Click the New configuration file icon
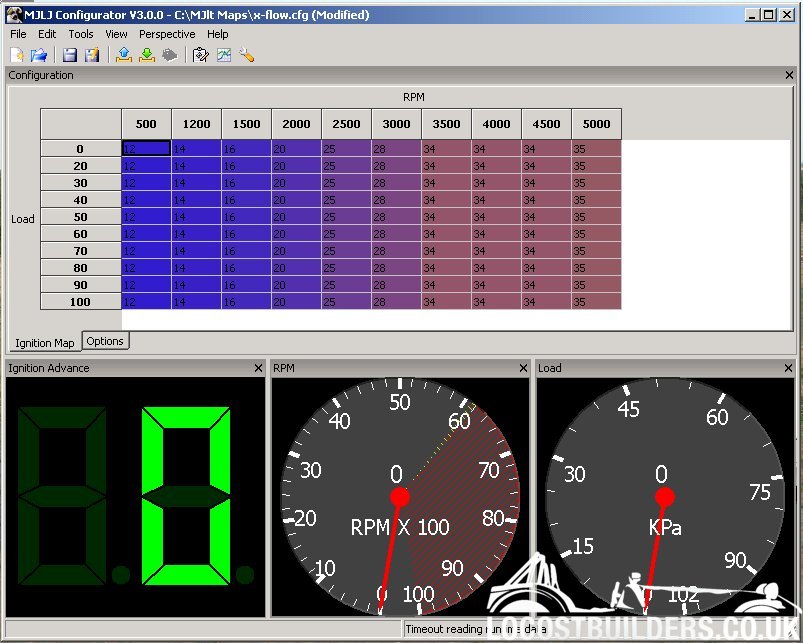The width and height of the screenshot is (803, 643). (x=18, y=55)
